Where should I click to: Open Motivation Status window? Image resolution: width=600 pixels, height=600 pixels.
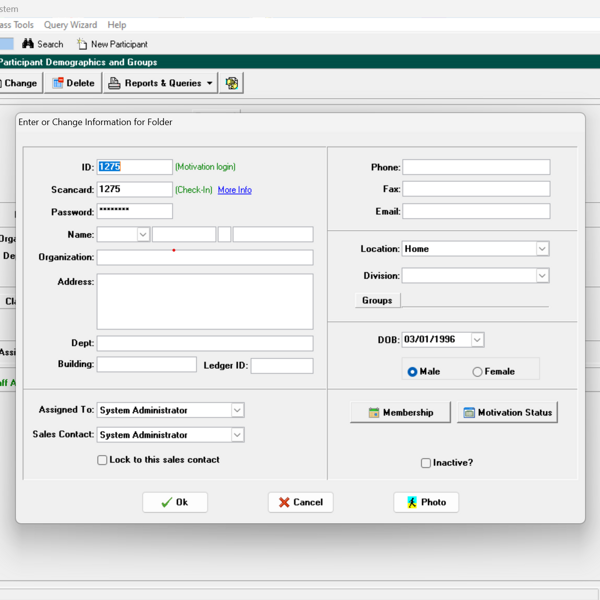[x=507, y=412]
